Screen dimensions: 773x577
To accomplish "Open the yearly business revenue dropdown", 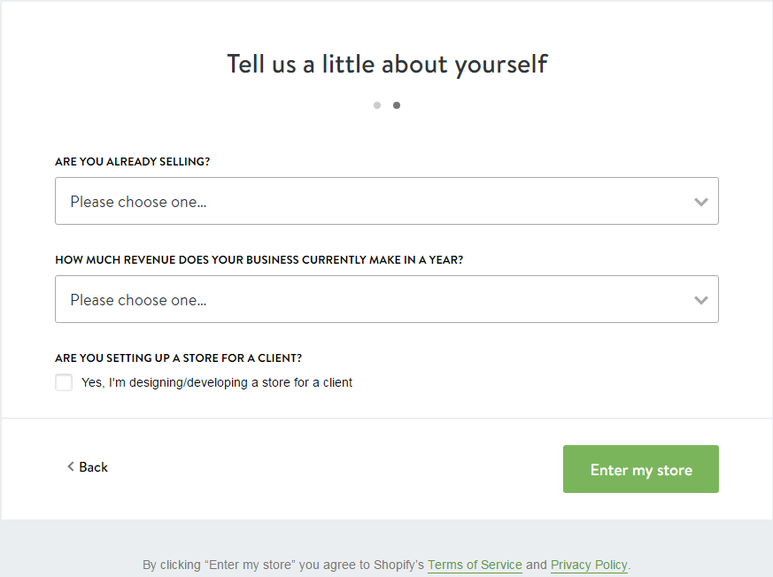I will (x=386, y=299).
